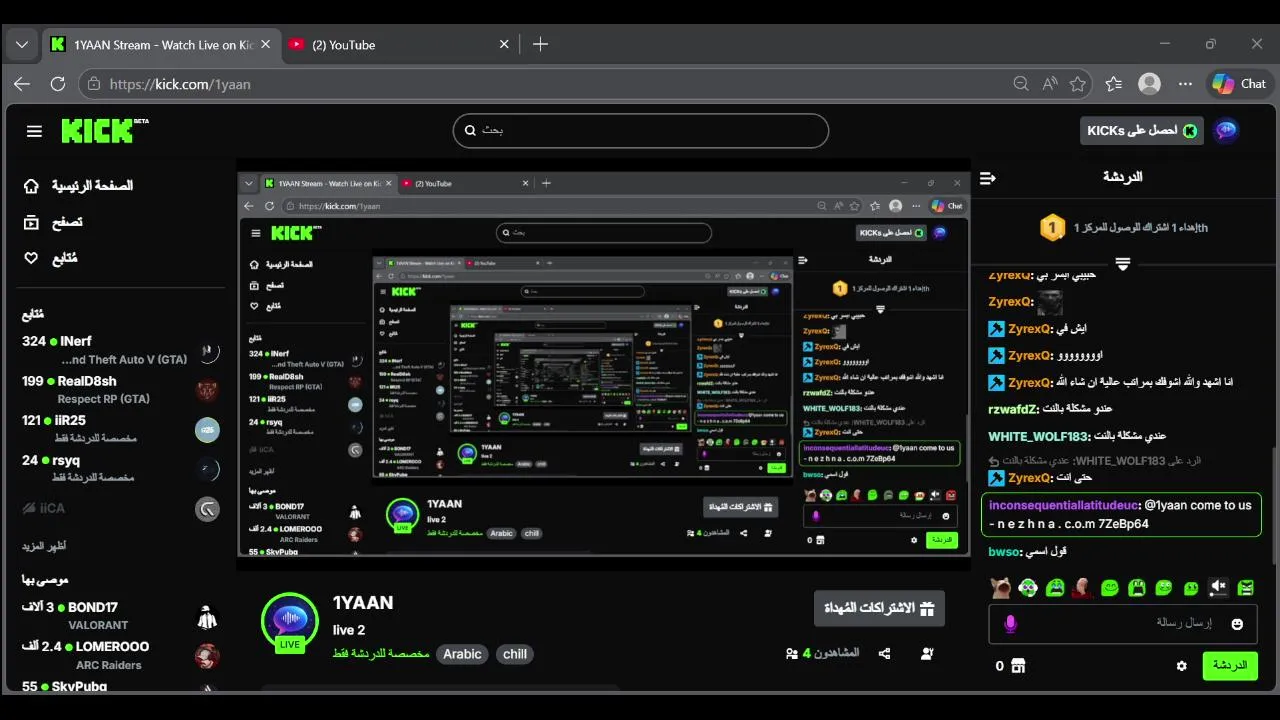Screen dimensions: 1280x720
Task: Click bwso username in chat
Action: click(1002, 552)
